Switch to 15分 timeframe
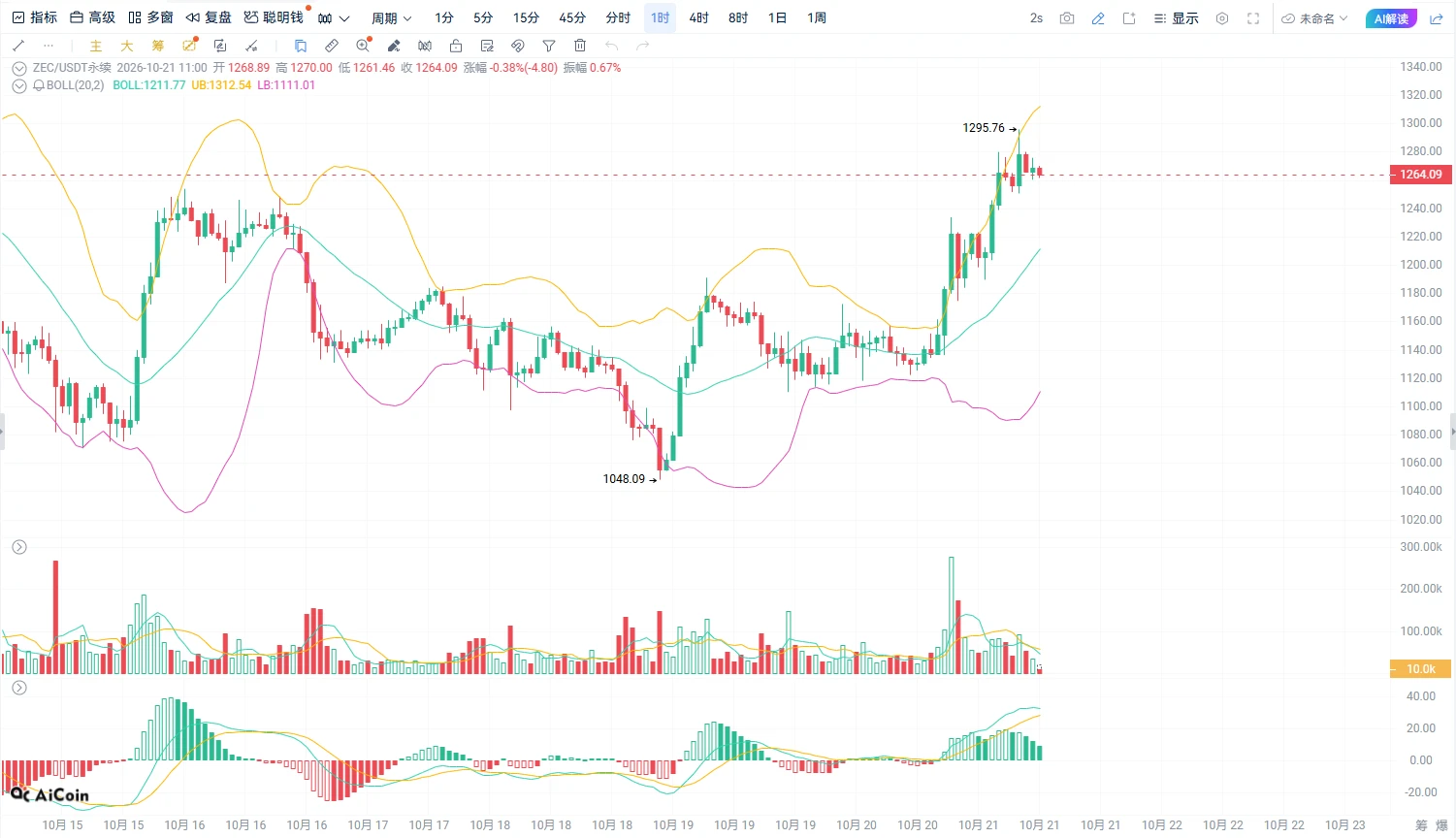1456x838 pixels. click(526, 18)
